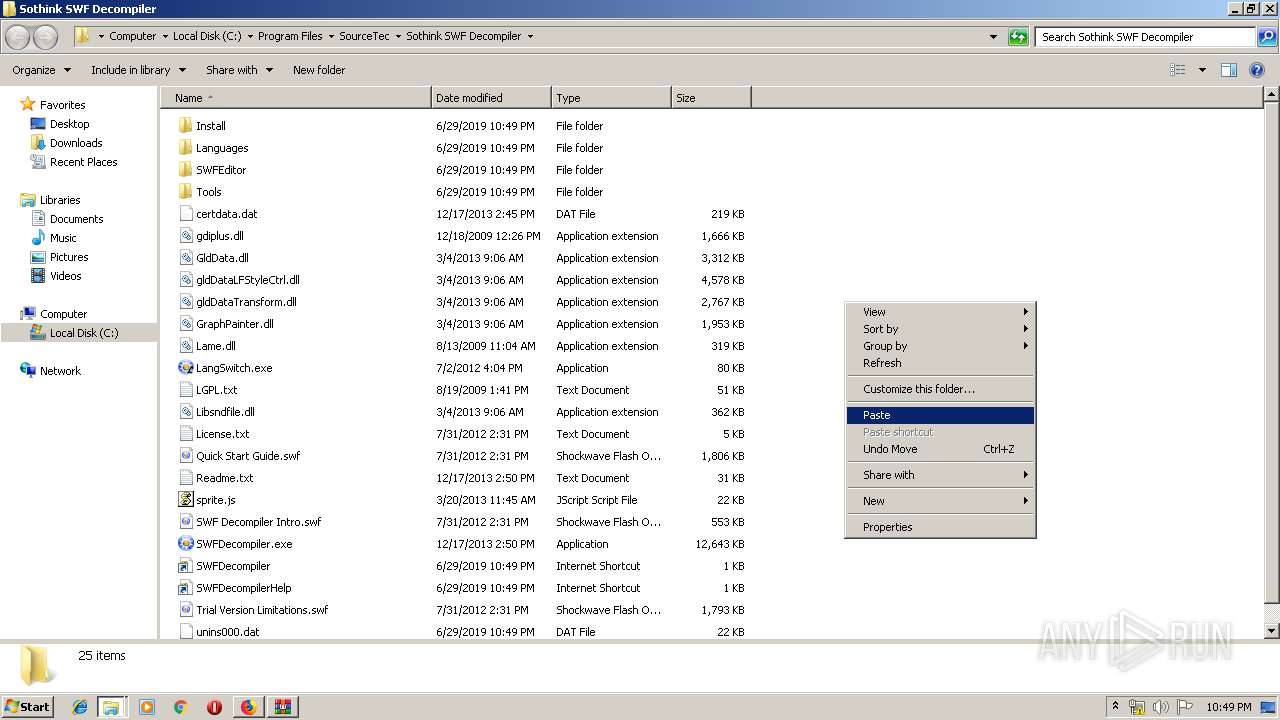Open the Install folder icon
Viewport: 1280px width, 720px height.
click(x=185, y=126)
